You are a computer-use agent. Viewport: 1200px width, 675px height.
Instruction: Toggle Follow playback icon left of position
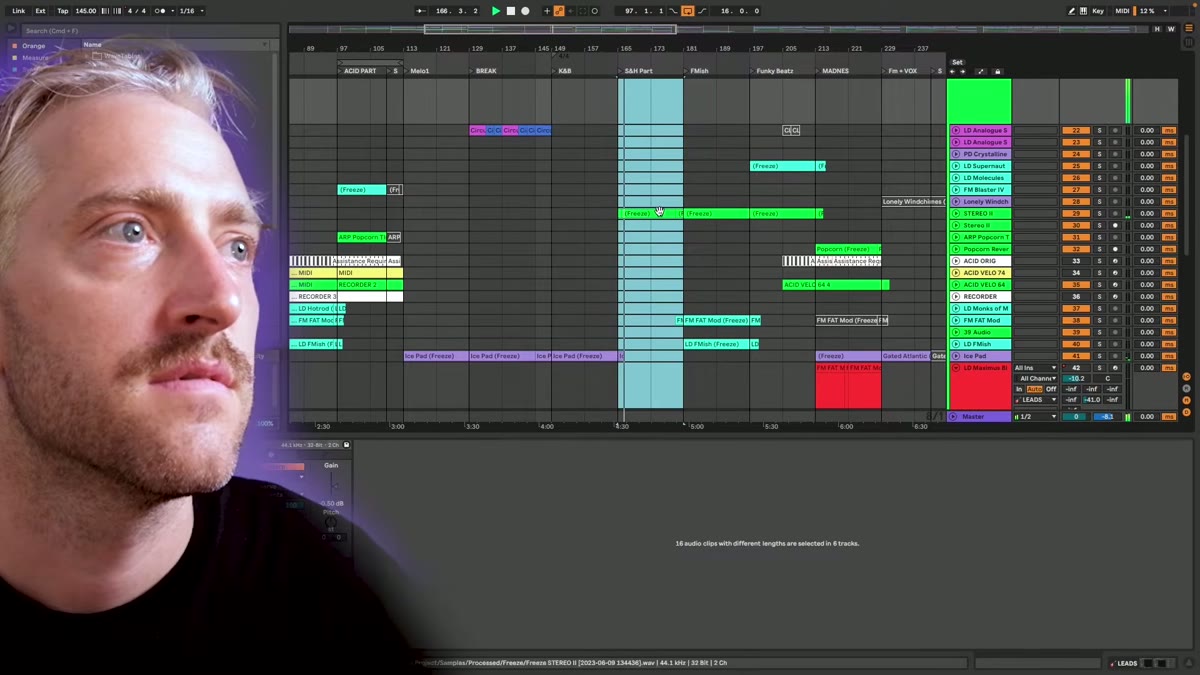[421, 11]
